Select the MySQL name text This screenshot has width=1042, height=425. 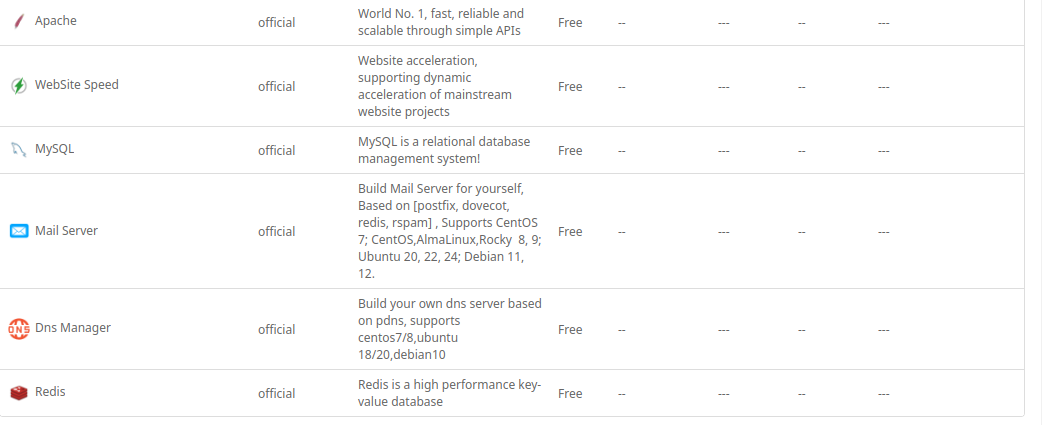[x=54, y=149]
